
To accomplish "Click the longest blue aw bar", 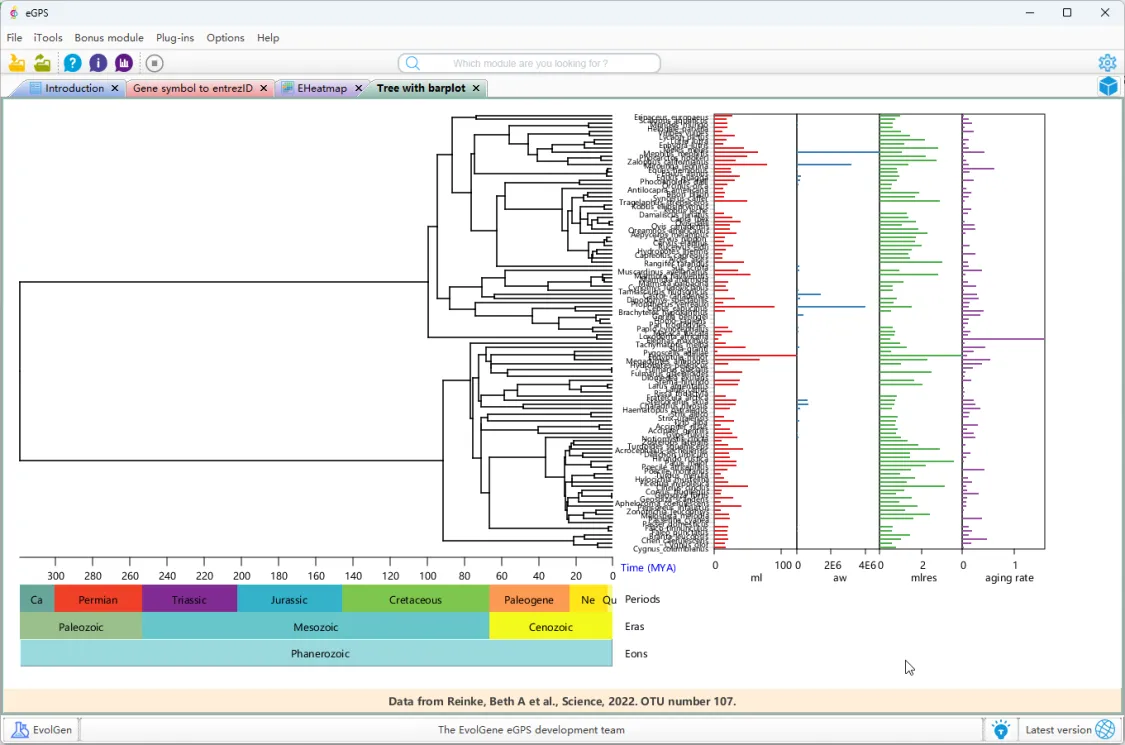I will pyautogui.click(x=838, y=152).
